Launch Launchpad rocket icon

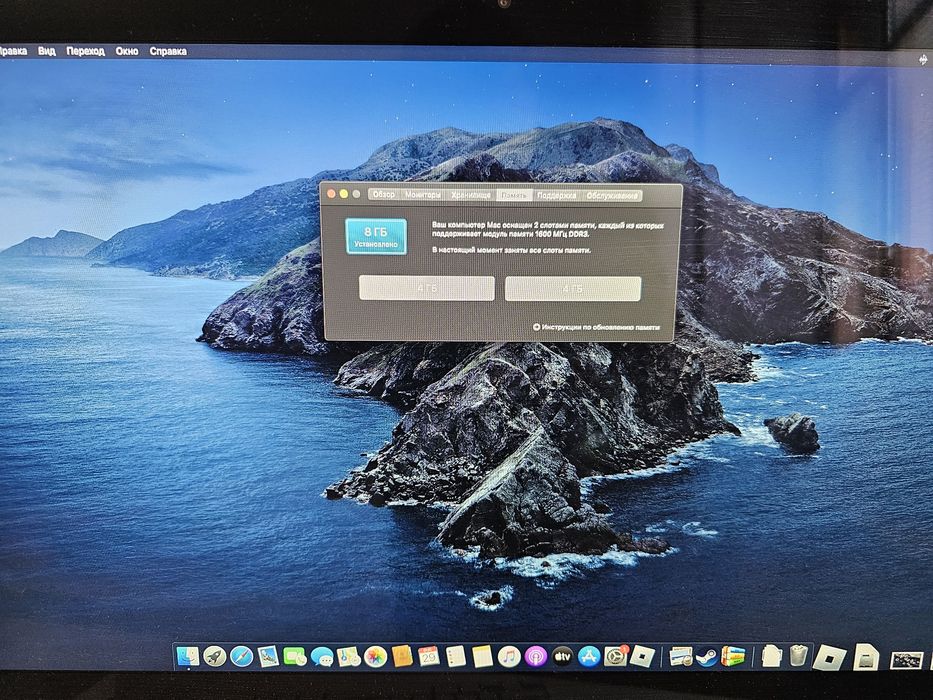(x=214, y=657)
